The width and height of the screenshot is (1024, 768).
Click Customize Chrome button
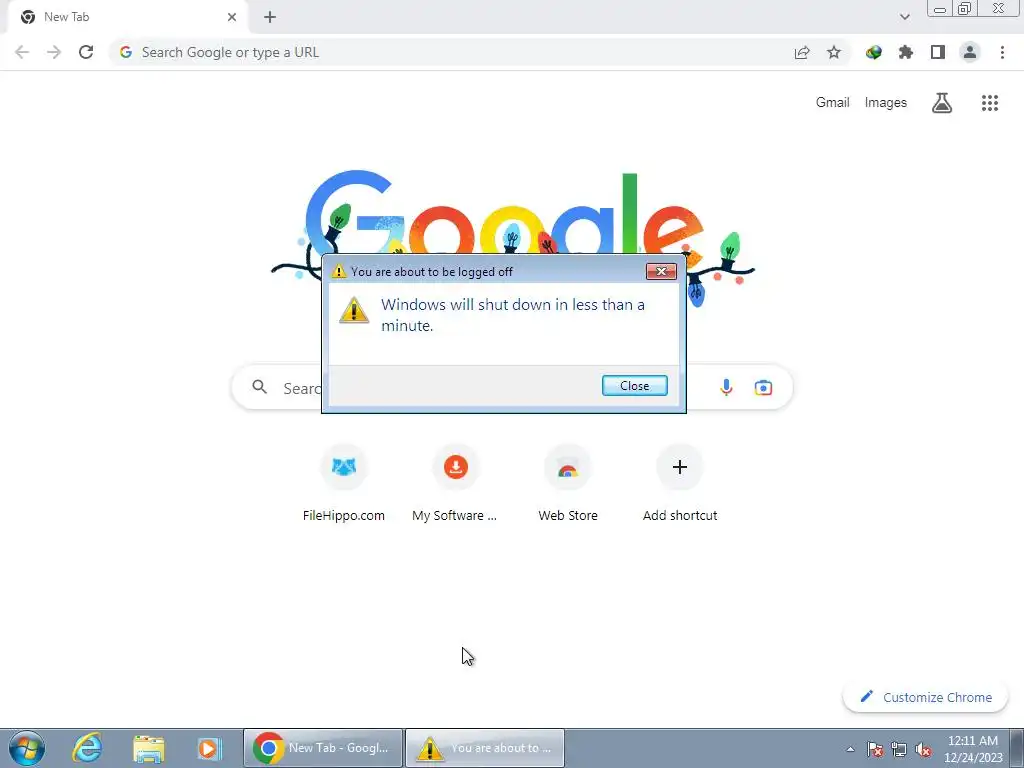point(926,697)
